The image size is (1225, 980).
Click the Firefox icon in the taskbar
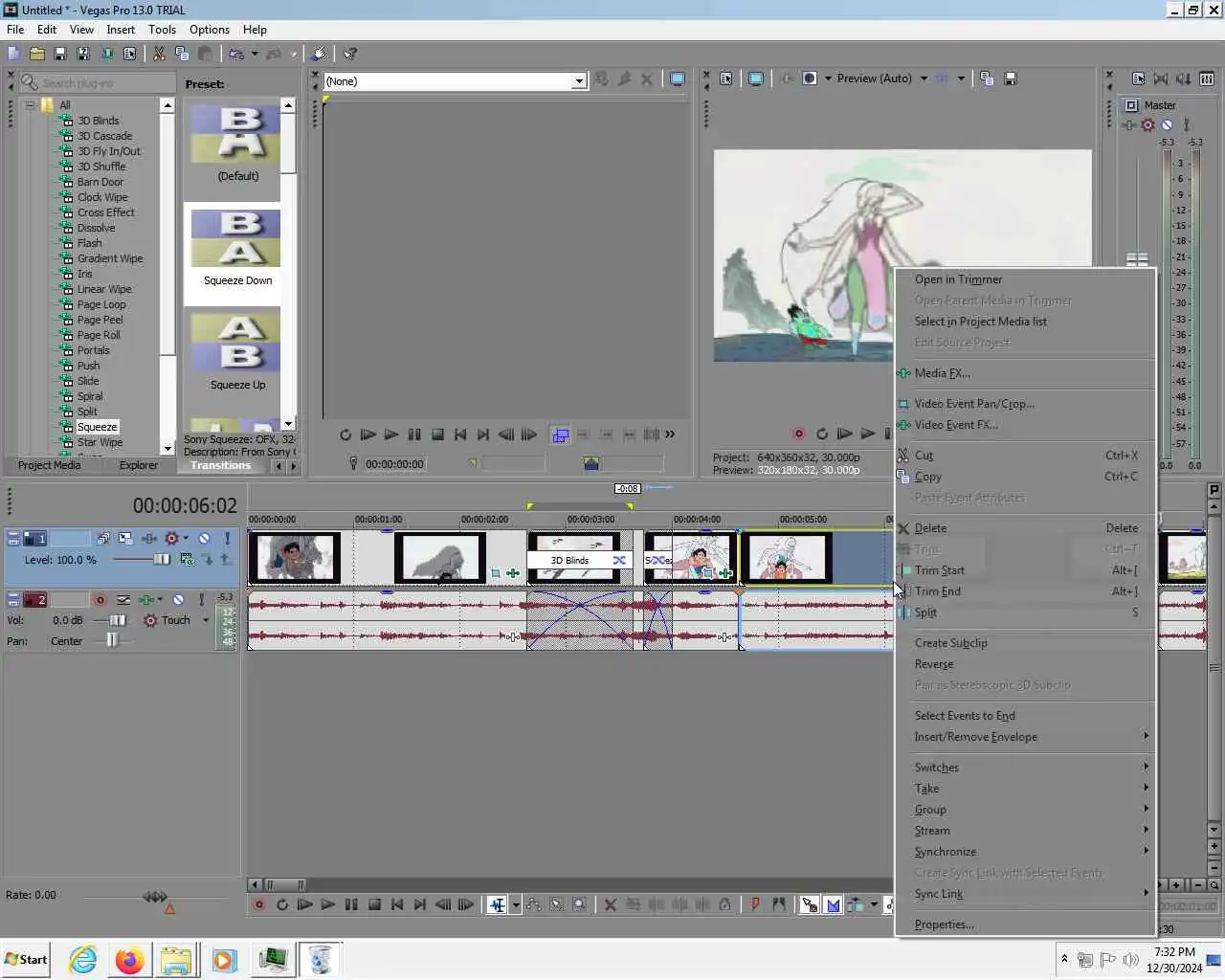coord(129,960)
